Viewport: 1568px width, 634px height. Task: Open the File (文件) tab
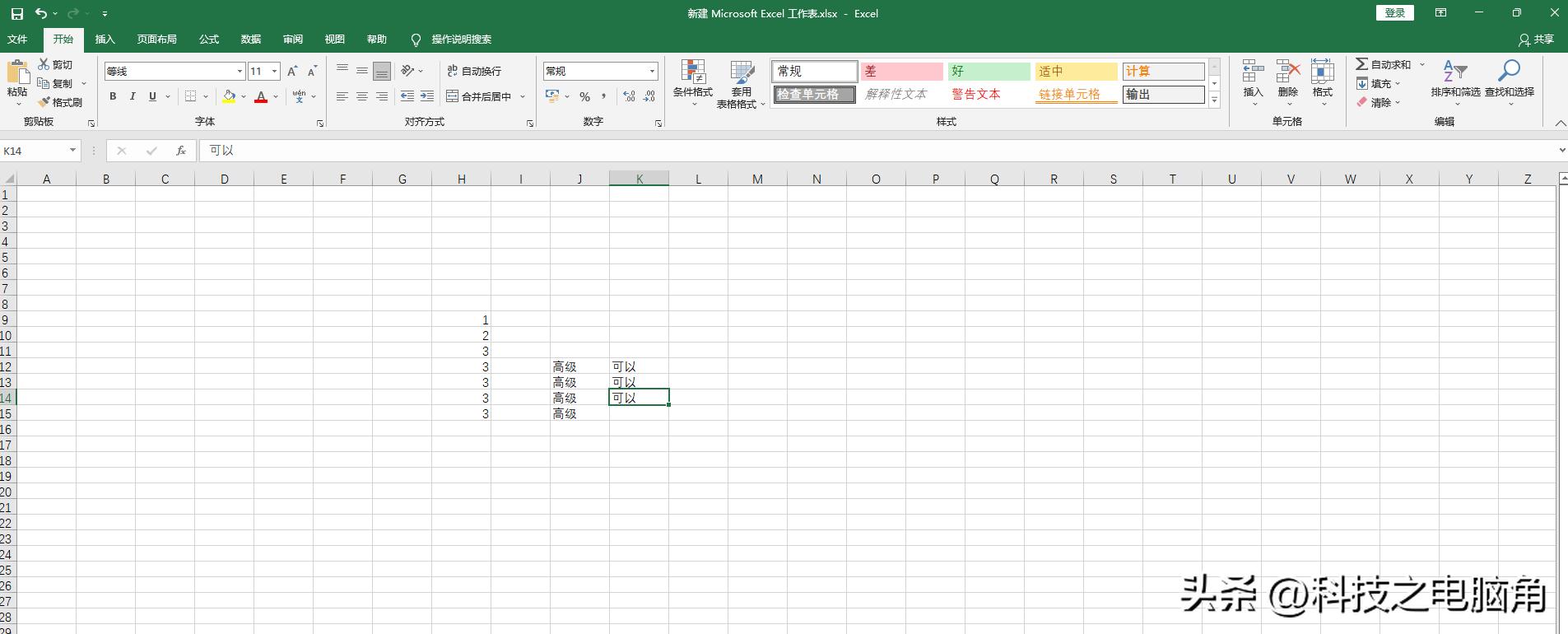[x=17, y=40]
